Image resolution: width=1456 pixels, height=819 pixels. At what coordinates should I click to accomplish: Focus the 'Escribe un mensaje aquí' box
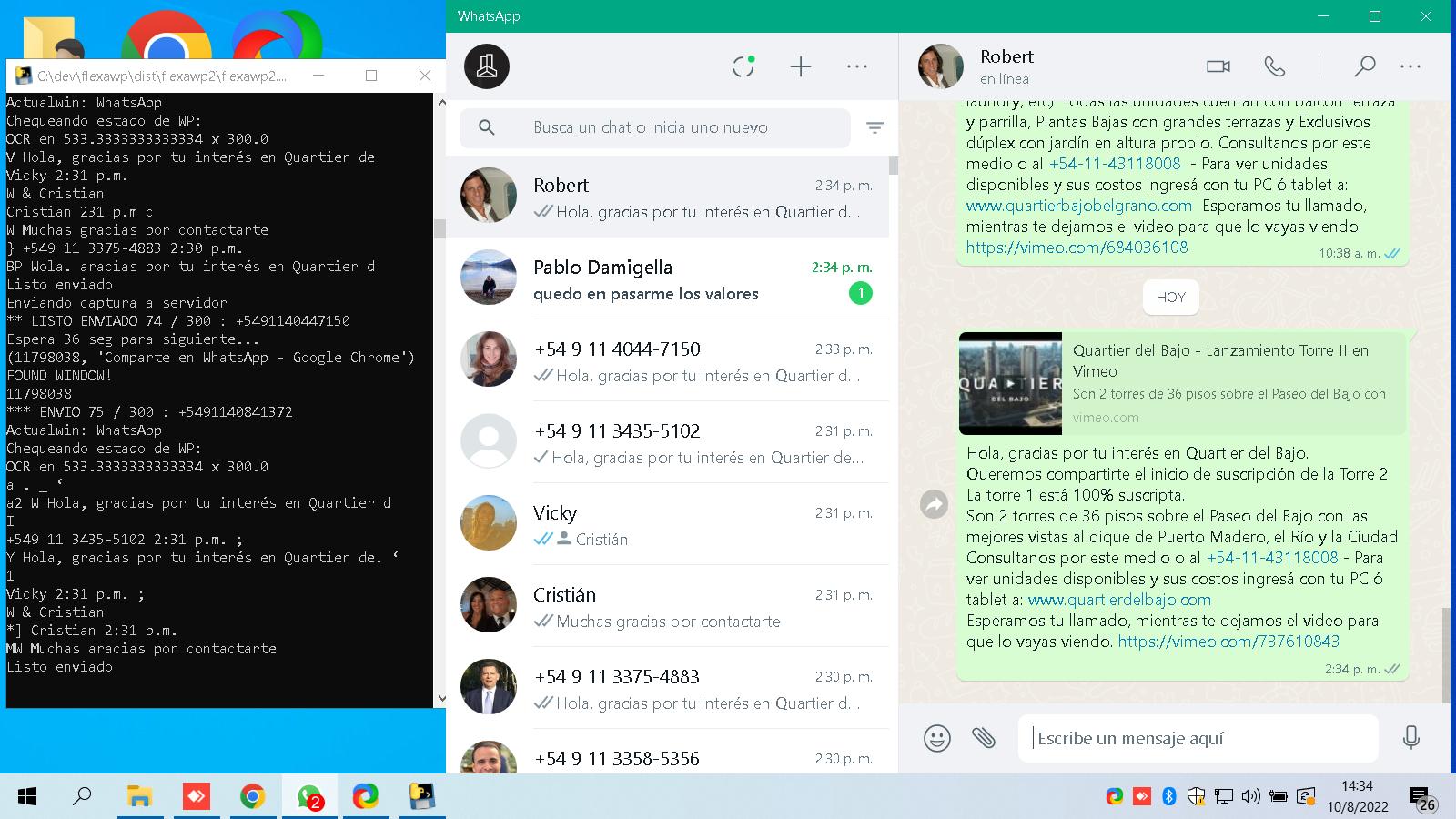pos(1198,738)
